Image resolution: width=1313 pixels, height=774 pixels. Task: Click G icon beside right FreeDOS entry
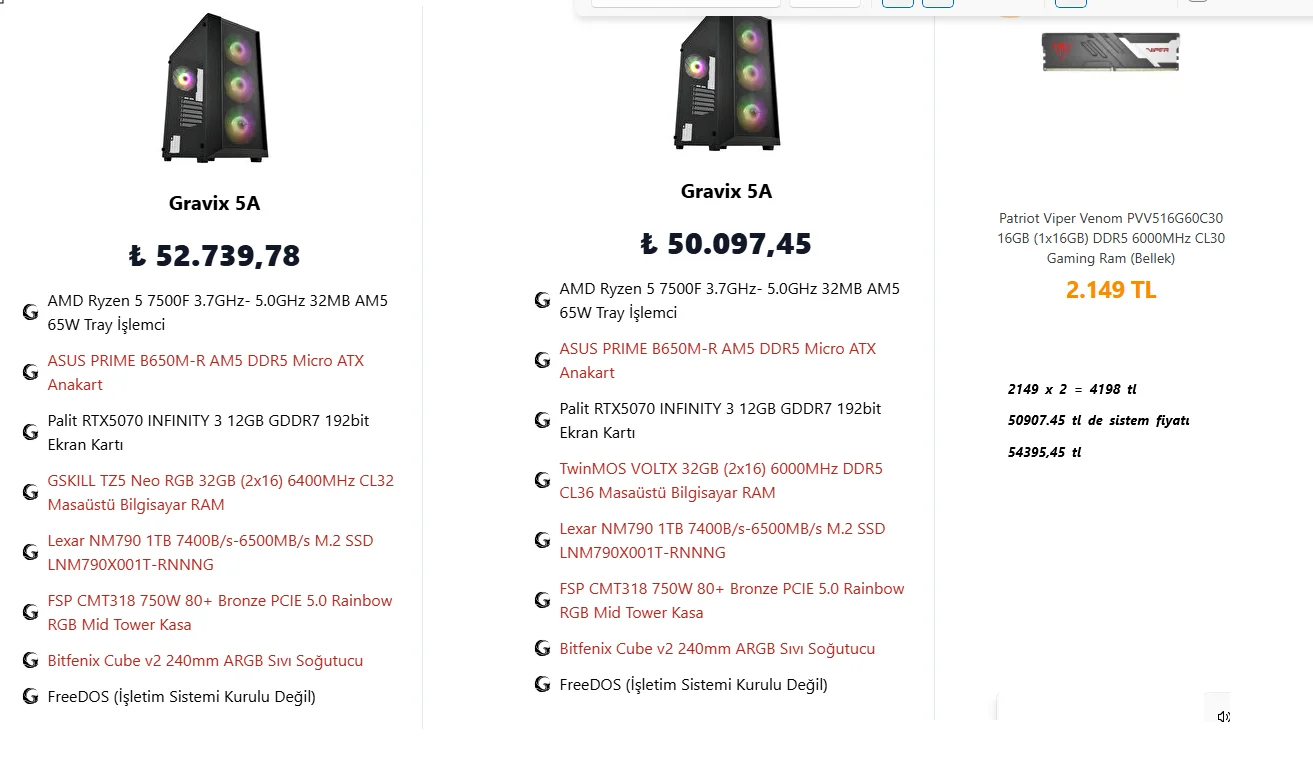pos(542,685)
